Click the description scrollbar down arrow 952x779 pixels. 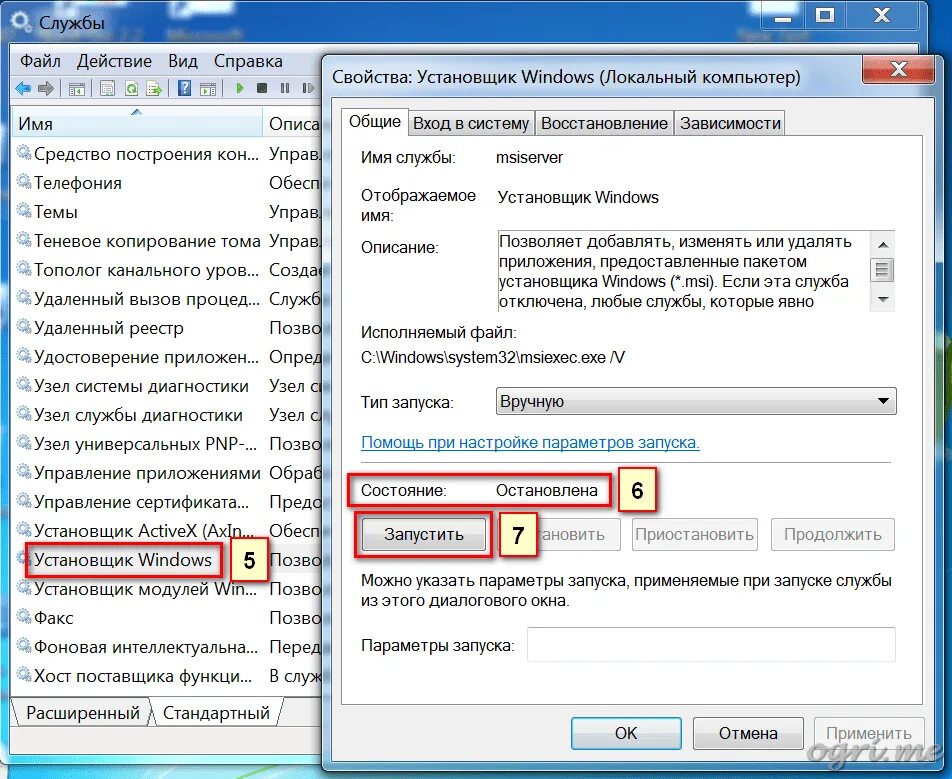point(883,299)
